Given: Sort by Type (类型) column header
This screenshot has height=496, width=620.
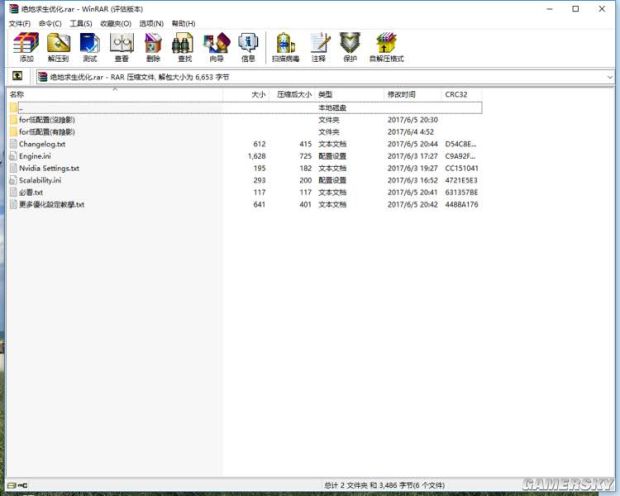Looking at the screenshot, I should 350,95.
